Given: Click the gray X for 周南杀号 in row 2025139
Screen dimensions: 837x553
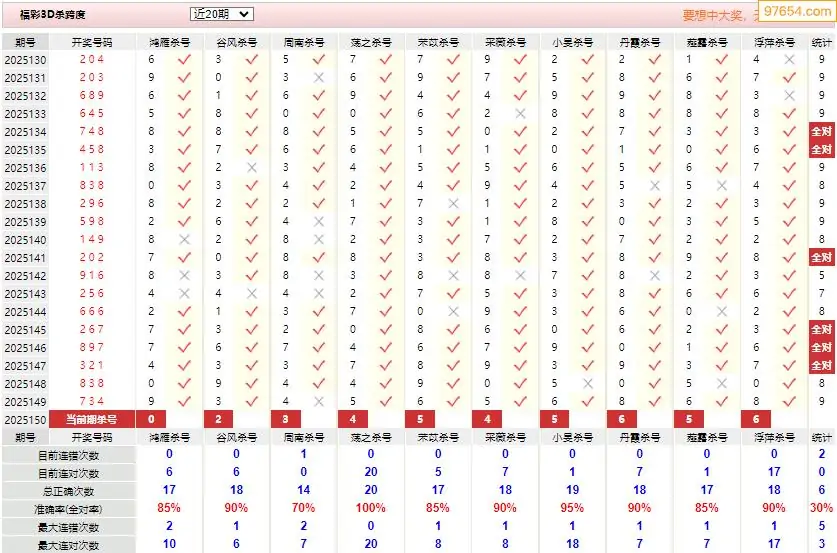Looking at the screenshot, I should 319,222.
